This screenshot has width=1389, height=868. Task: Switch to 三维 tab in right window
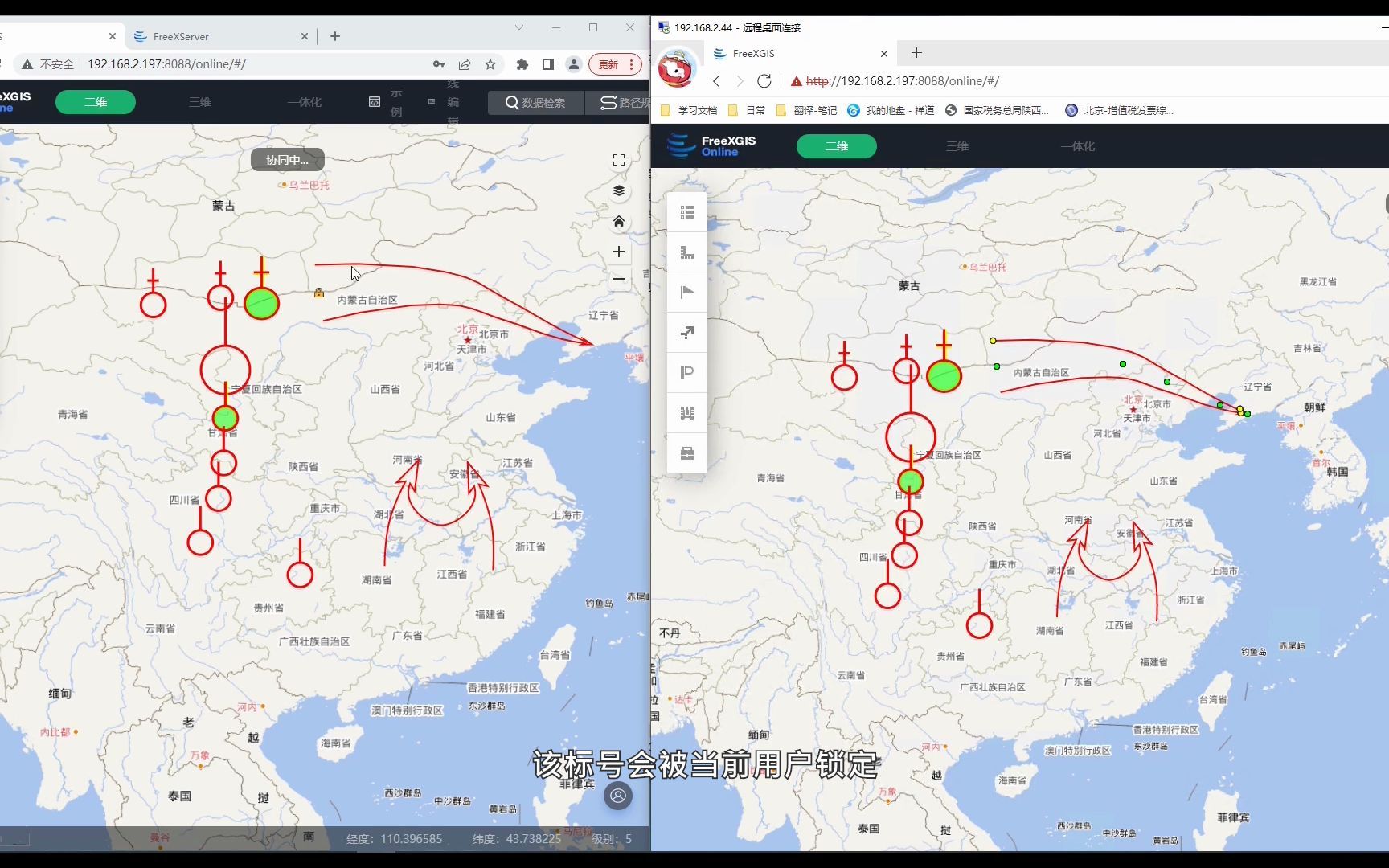(x=957, y=146)
